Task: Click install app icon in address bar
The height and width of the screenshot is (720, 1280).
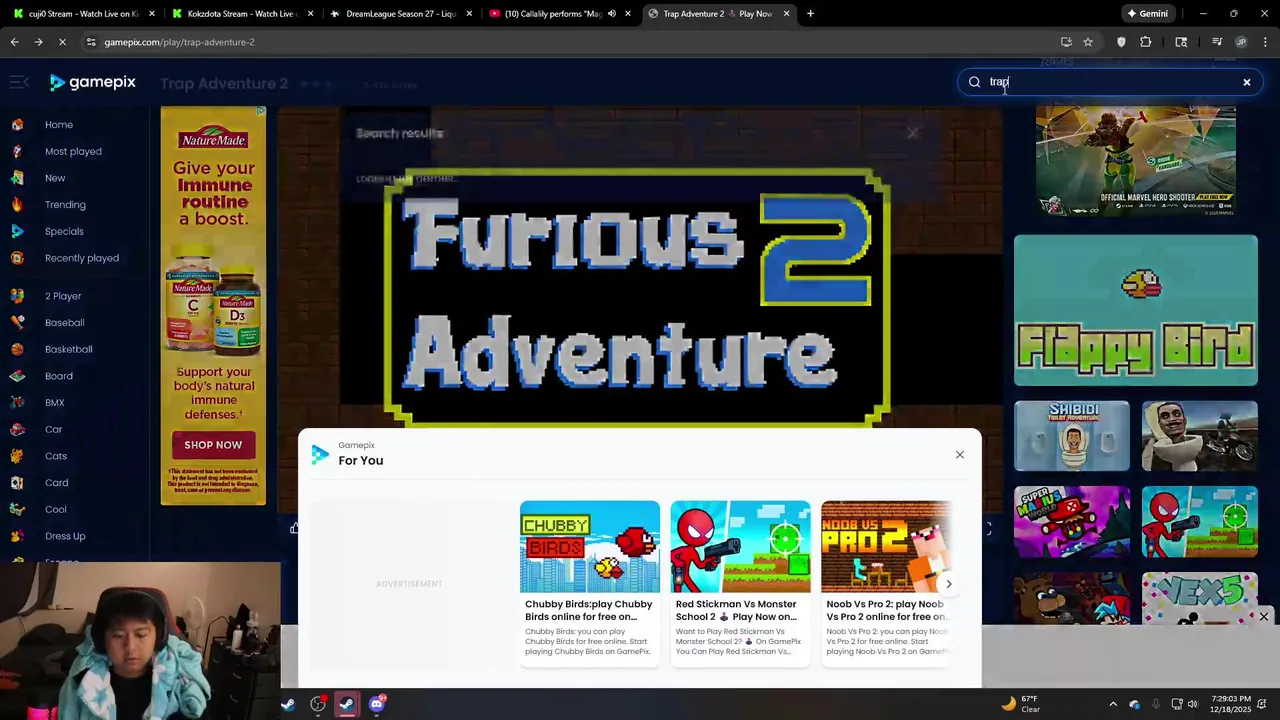Action: [1066, 42]
